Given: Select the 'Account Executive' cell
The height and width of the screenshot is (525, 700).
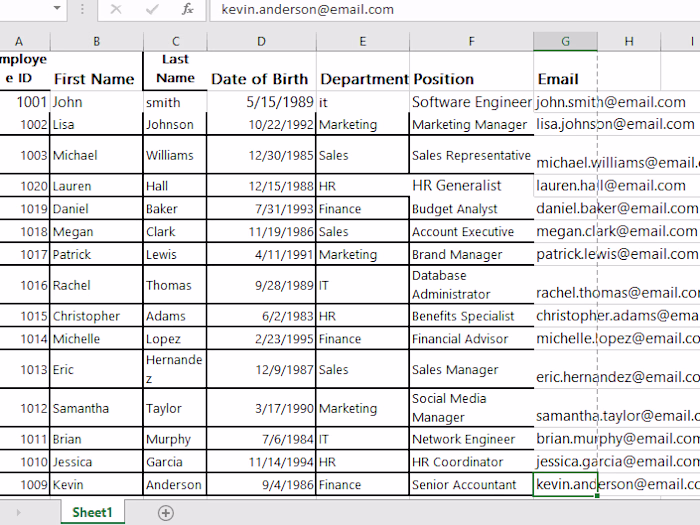Looking at the screenshot, I should (x=471, y=231).
